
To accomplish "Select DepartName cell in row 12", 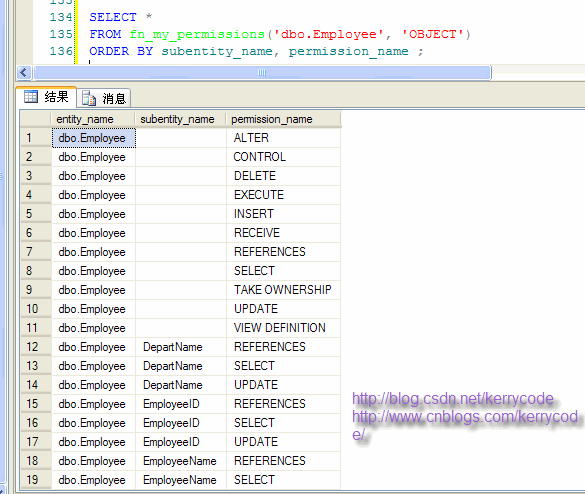I will (x=181, y=347).
